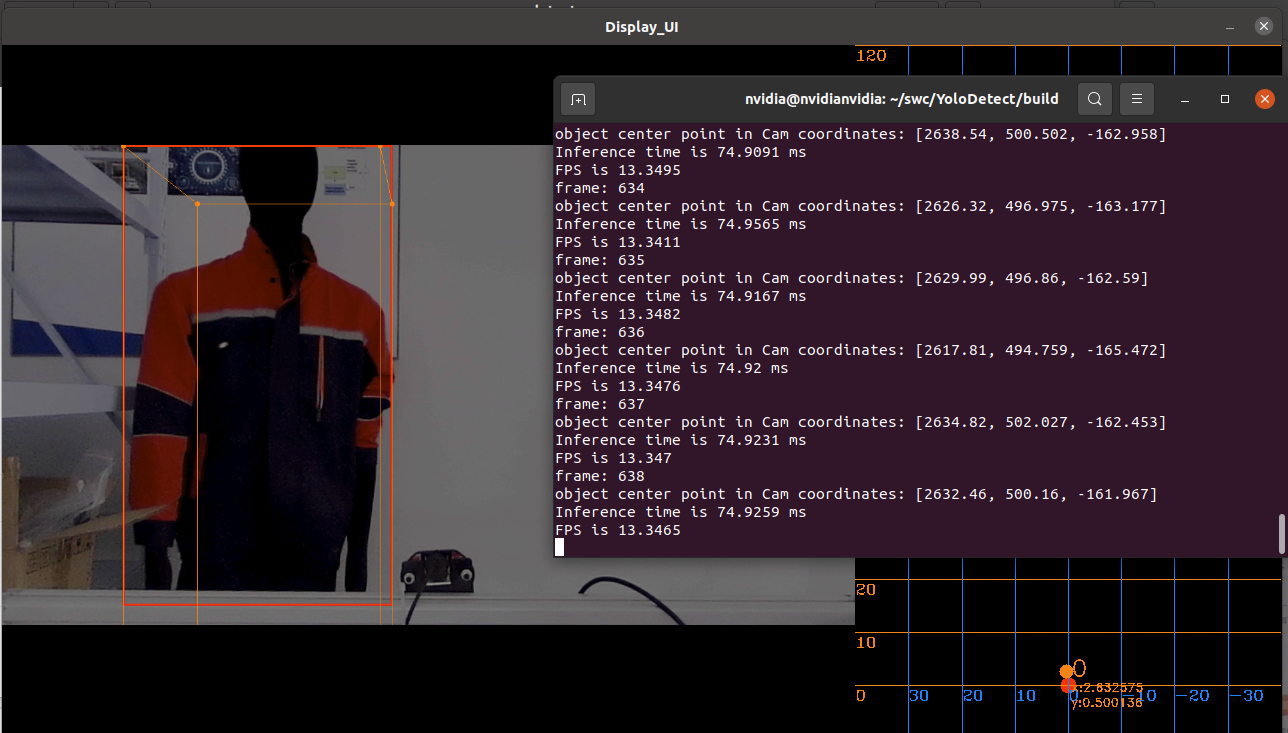Click the '120' axis label in map

click(871, 55)
